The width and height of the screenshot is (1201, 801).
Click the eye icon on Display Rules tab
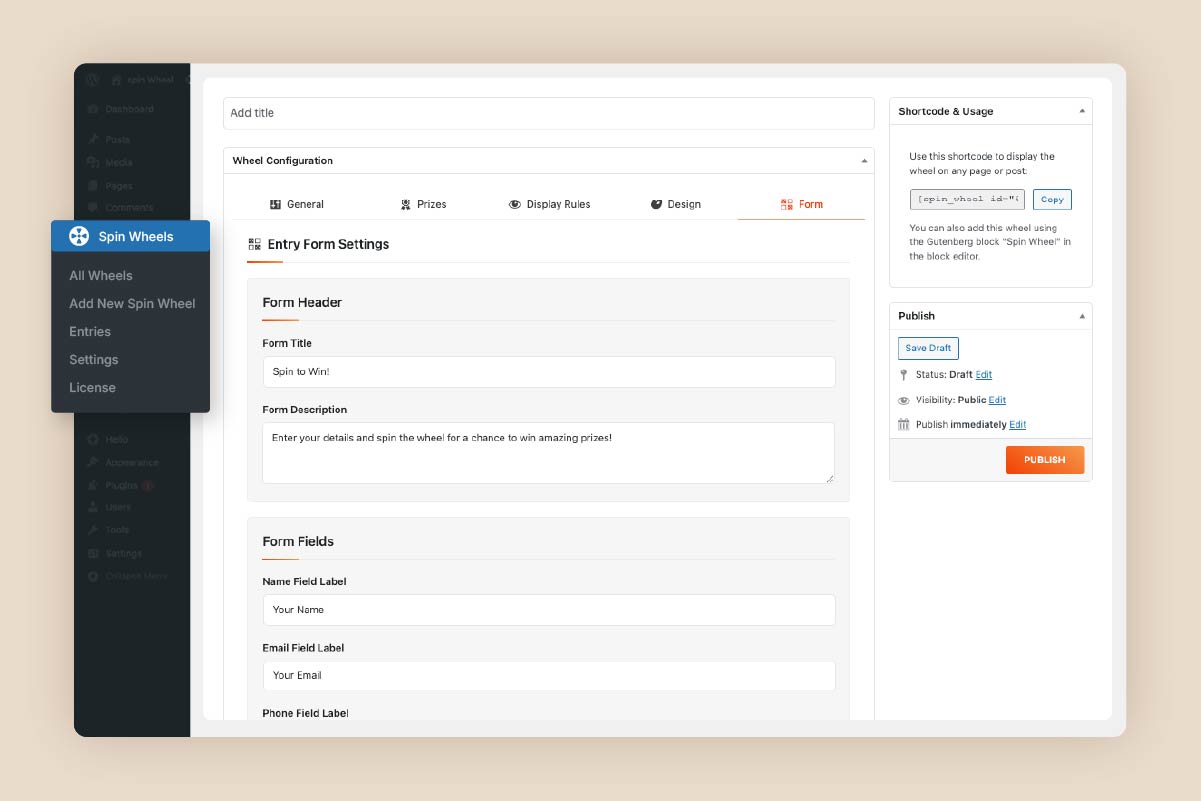pos(513,204)
